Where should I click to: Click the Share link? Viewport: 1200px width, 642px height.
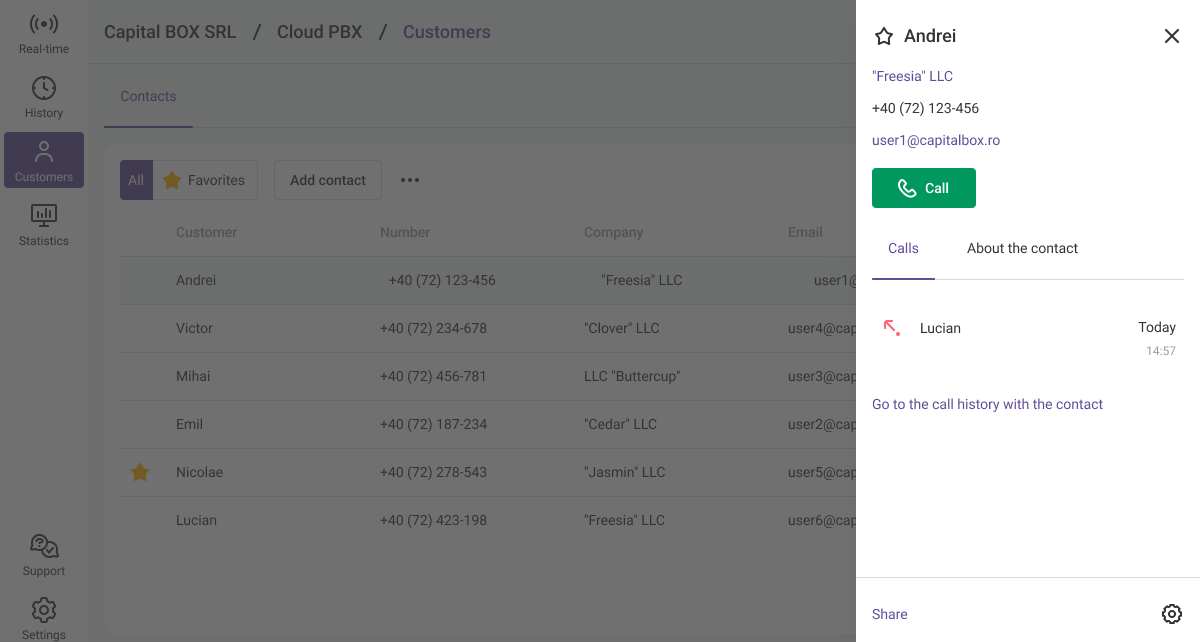pyautogui.click(x=889, y=614)
